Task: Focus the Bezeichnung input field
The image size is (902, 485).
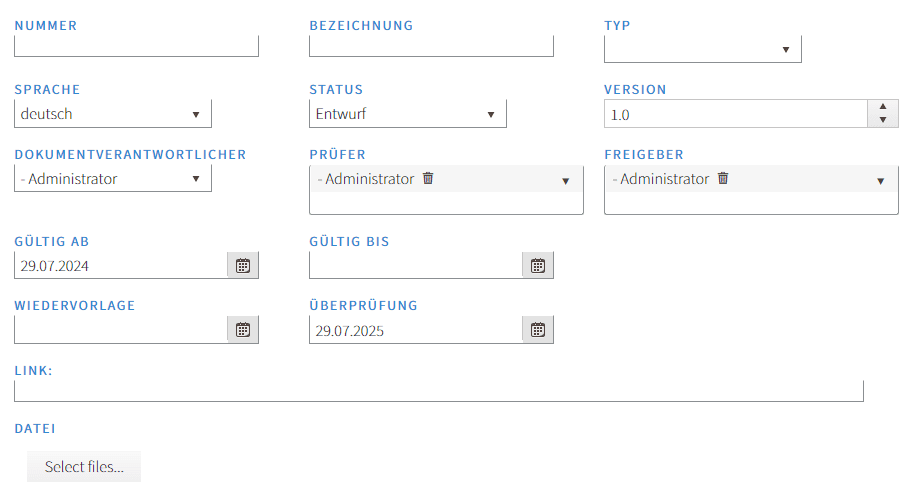Action: [x=431, y=46]
